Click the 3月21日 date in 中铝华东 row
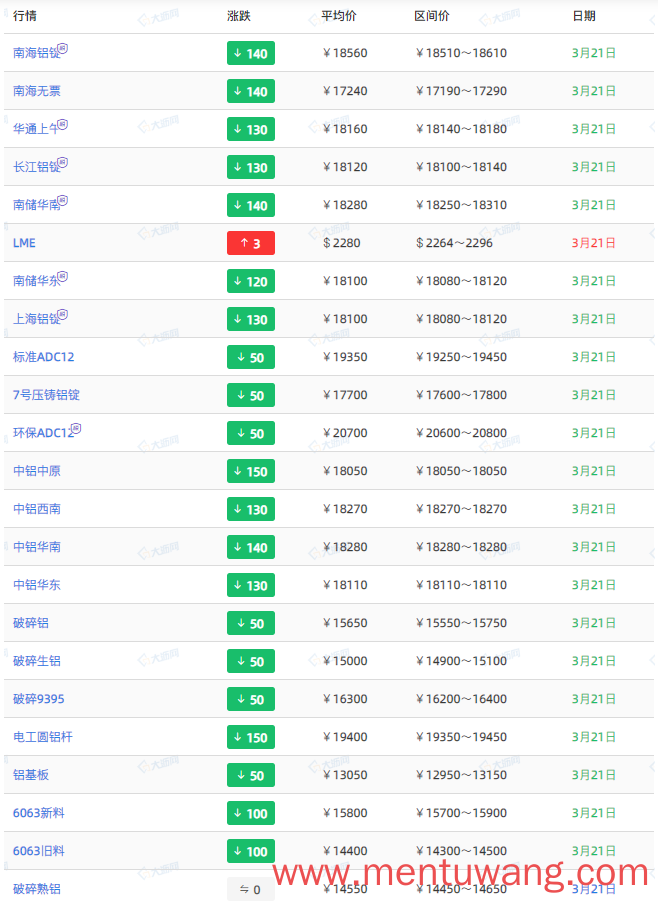658x903 pixels. [594, 585]
